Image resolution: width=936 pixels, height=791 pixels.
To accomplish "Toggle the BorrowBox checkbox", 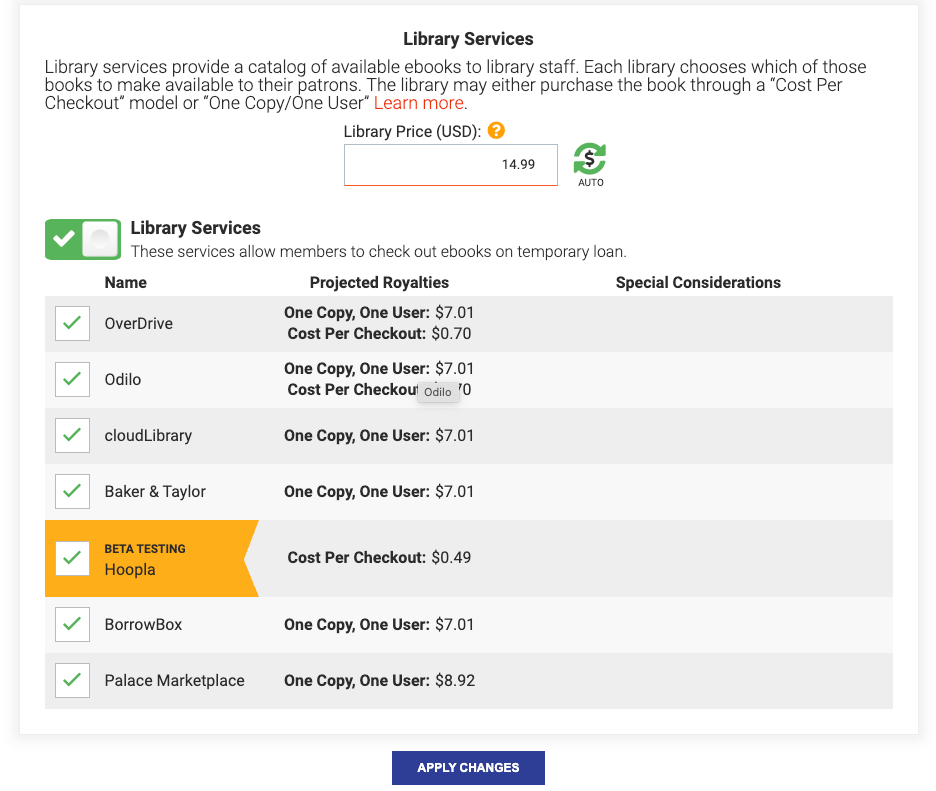I will coord(72,625).
